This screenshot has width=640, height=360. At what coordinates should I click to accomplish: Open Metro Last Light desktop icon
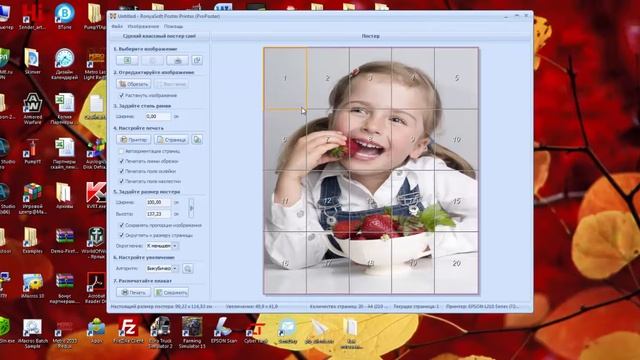(96, 64)
